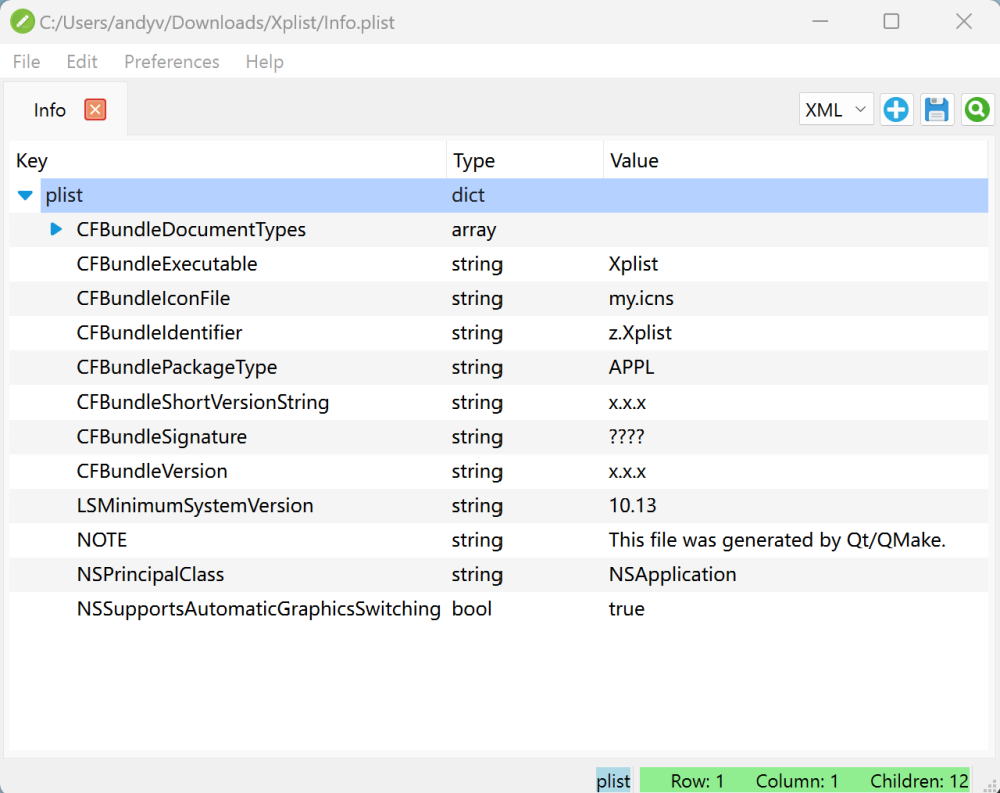Collapse the plist root node

click(25, 195)
